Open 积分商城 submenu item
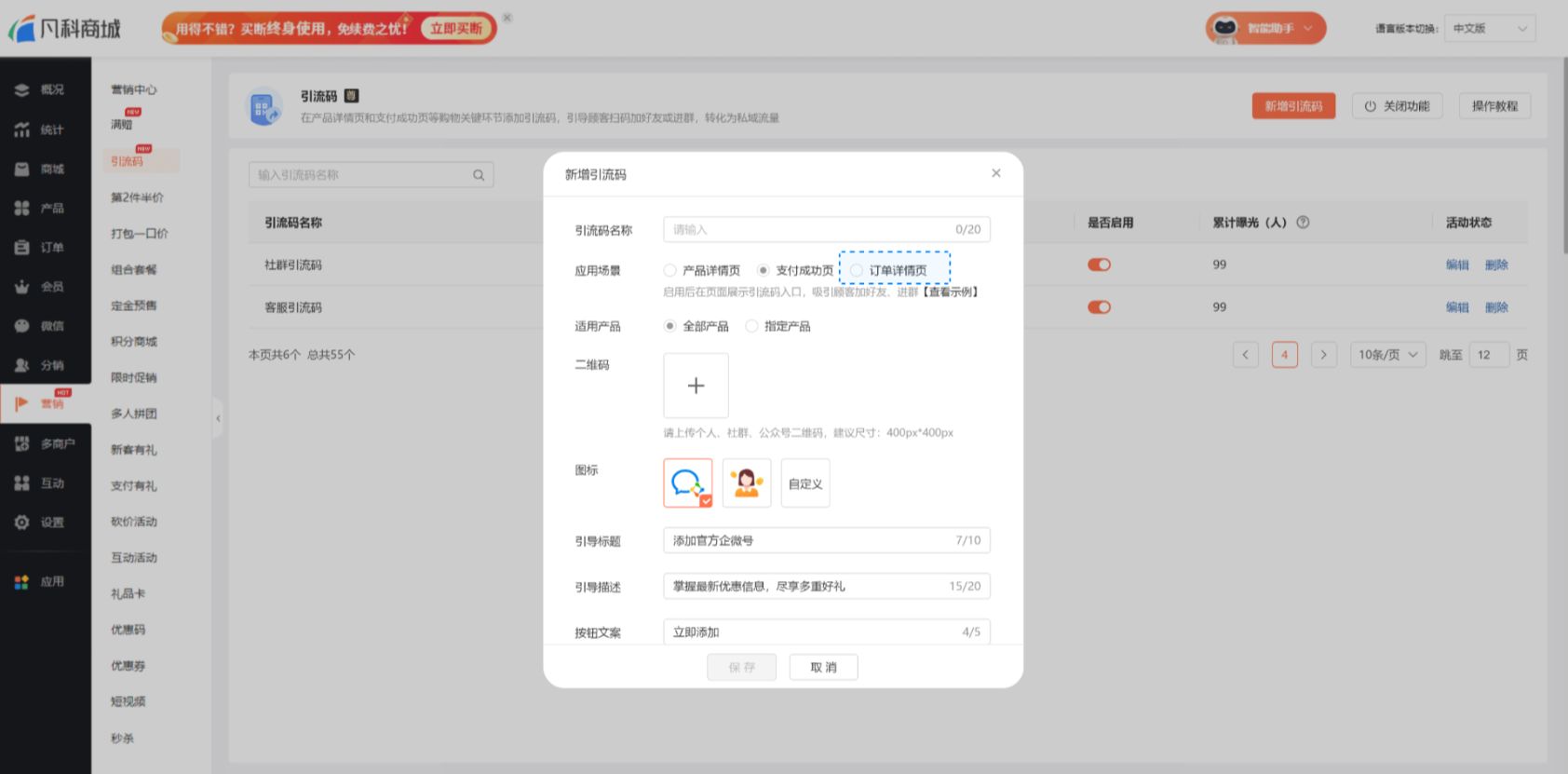 tap(134, 342)
